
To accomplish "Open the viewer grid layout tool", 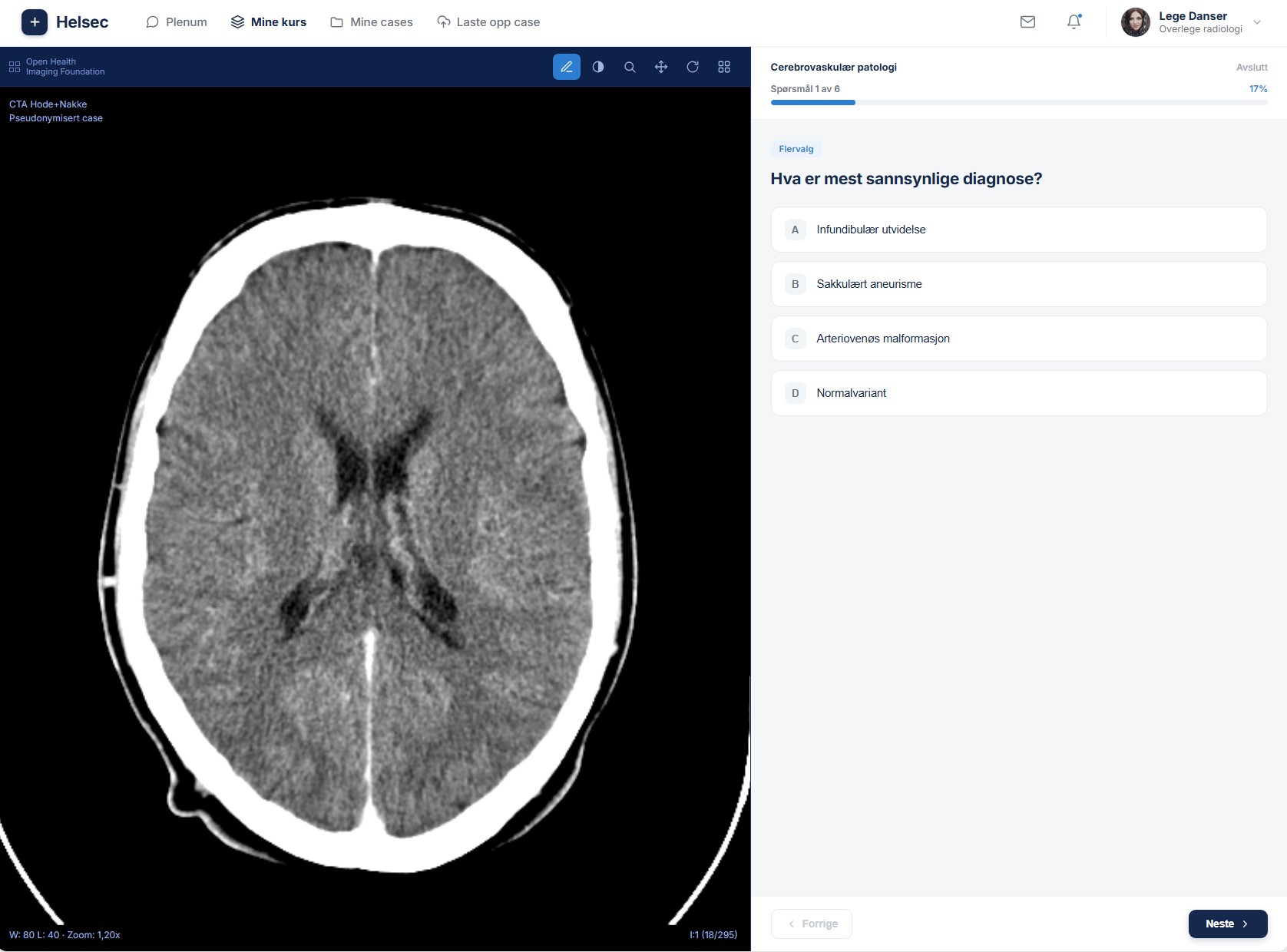I will pyautogui.click(x=724, y=67).
